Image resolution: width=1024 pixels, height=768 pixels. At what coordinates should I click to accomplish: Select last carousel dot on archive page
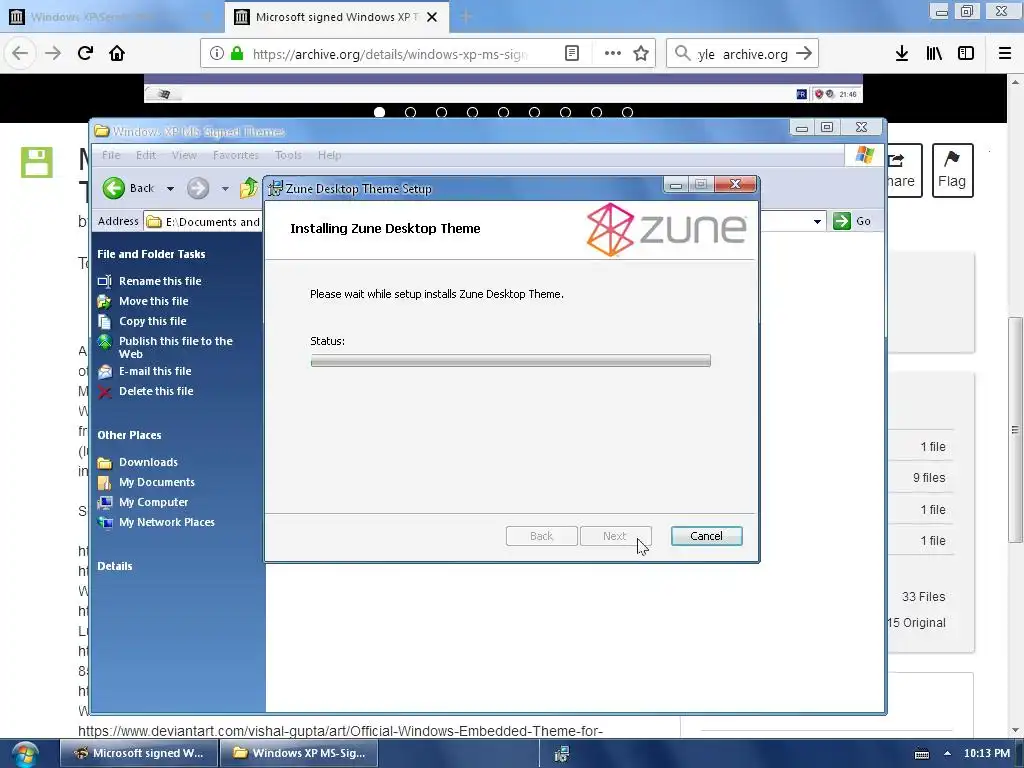(628, 112)
